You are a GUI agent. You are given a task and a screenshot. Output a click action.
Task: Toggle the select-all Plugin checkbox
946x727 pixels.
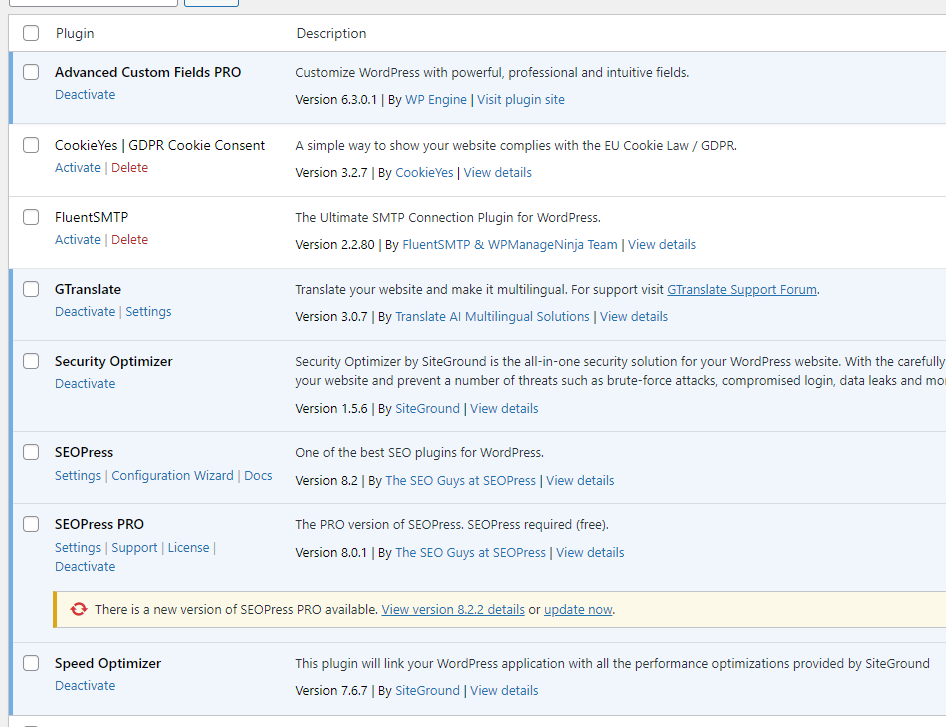coord(31,33)
